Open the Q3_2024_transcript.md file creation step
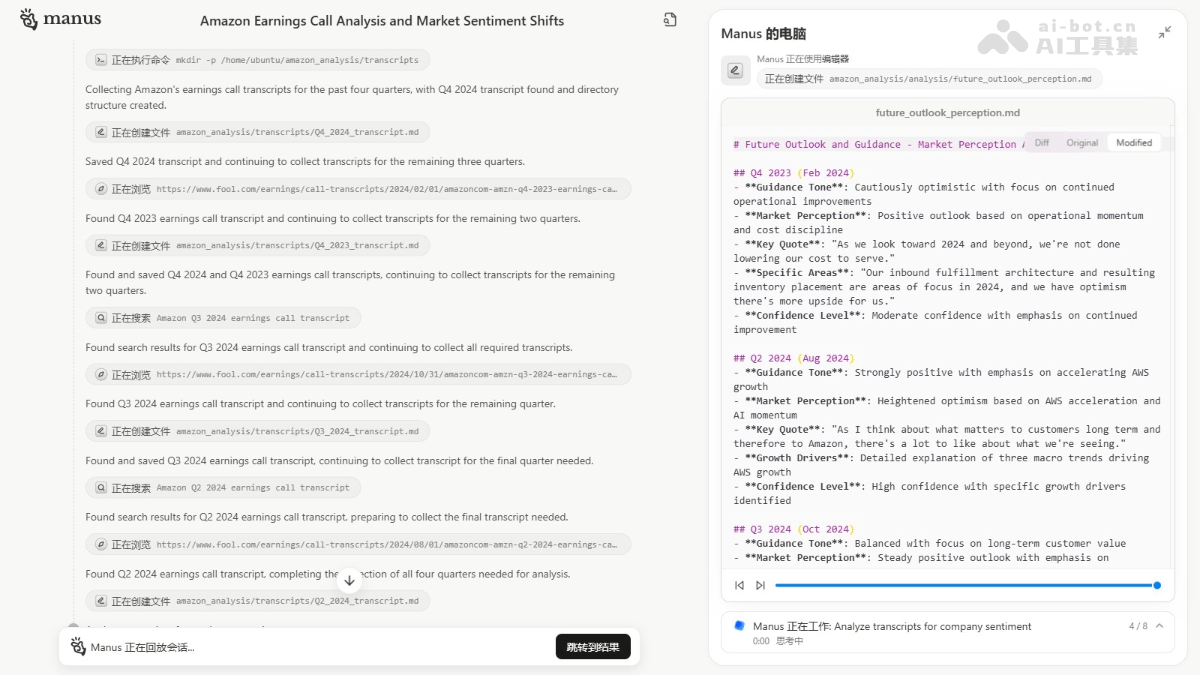Screen dimensions: 1200x675 coord(257,431)
